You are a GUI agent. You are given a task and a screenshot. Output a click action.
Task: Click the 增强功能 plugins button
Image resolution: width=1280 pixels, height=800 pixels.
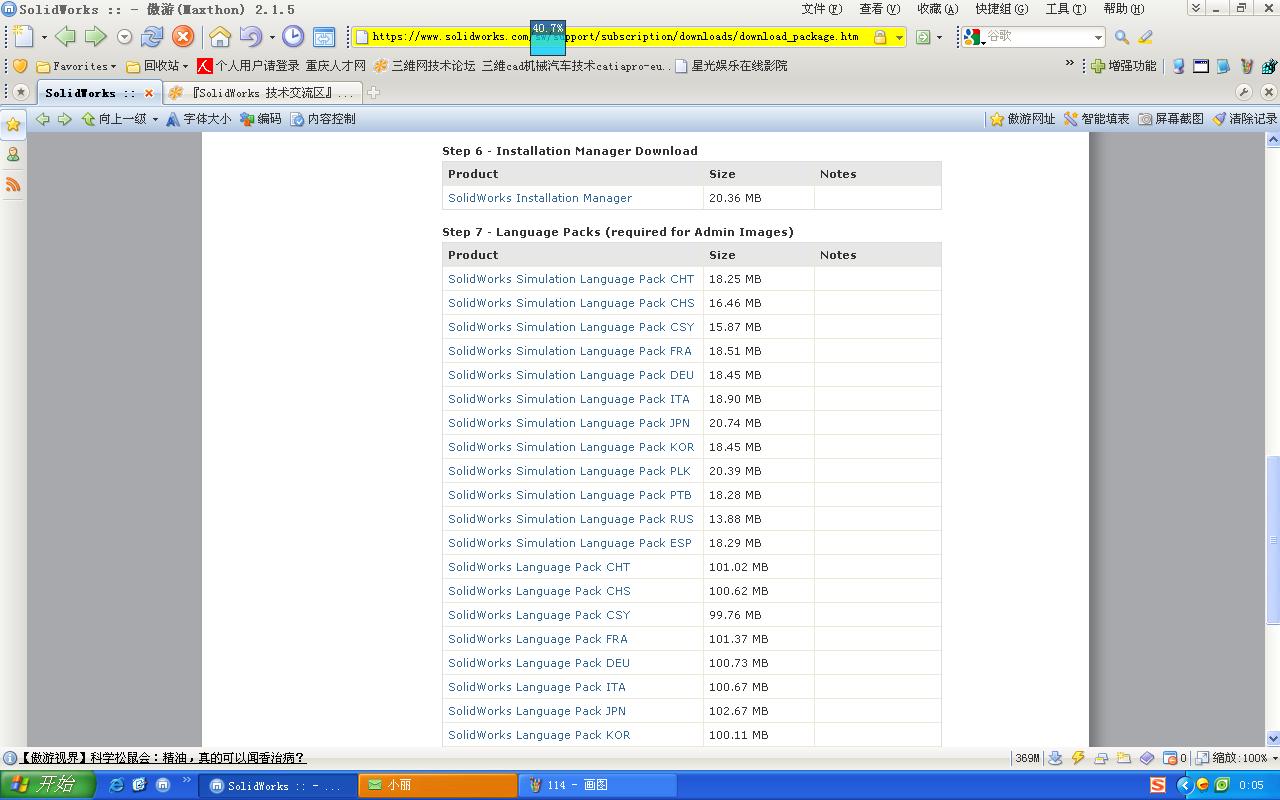point(1124,66)
